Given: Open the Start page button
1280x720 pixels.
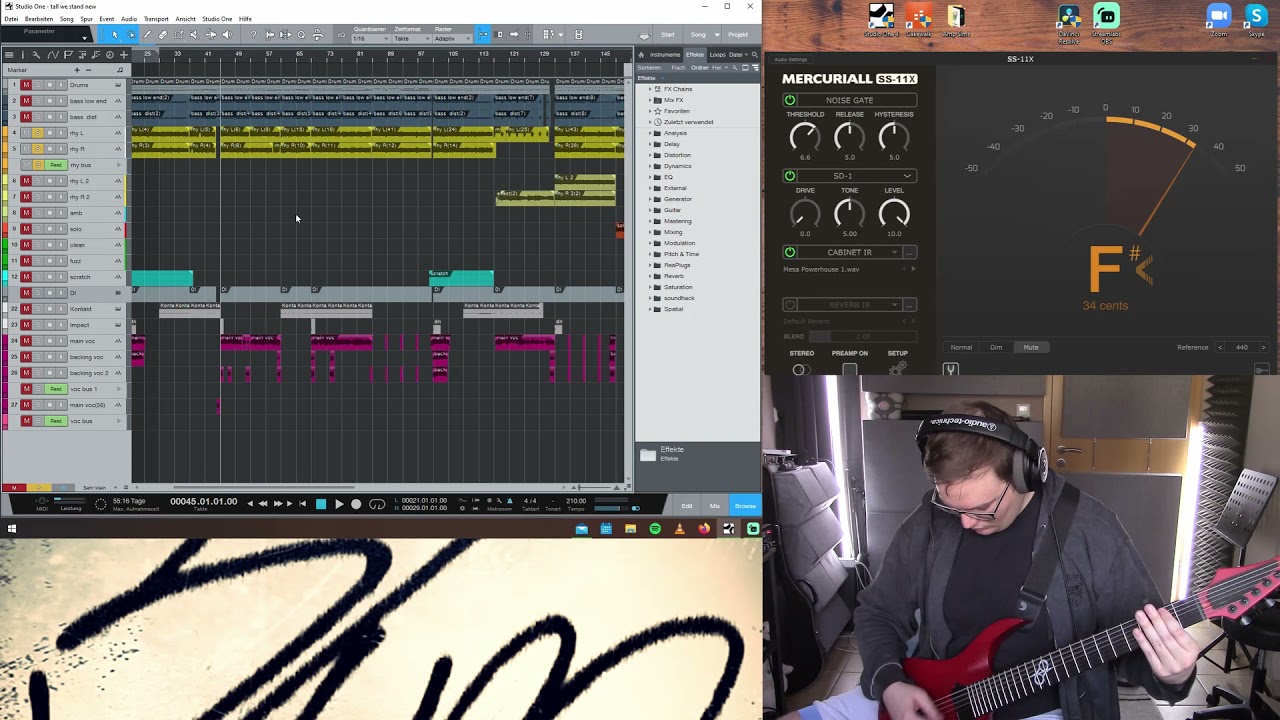Looking at the screenshot, I should click(668, 35).
